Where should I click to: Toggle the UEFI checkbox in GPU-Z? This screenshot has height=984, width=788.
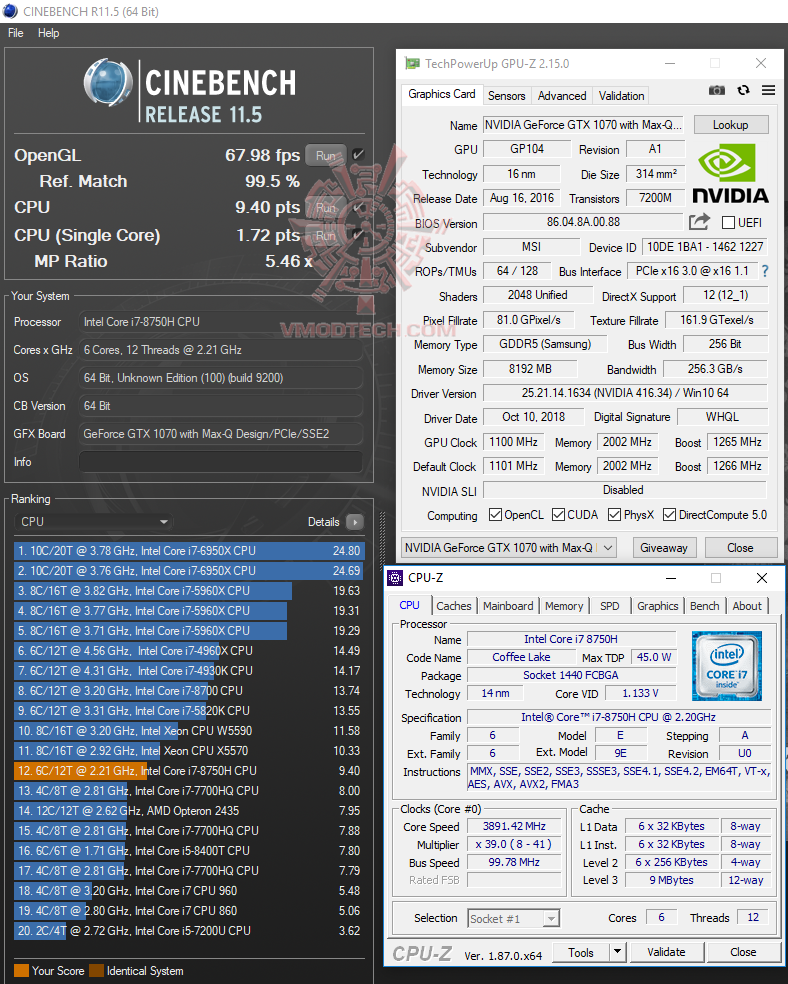coord(728,223)
